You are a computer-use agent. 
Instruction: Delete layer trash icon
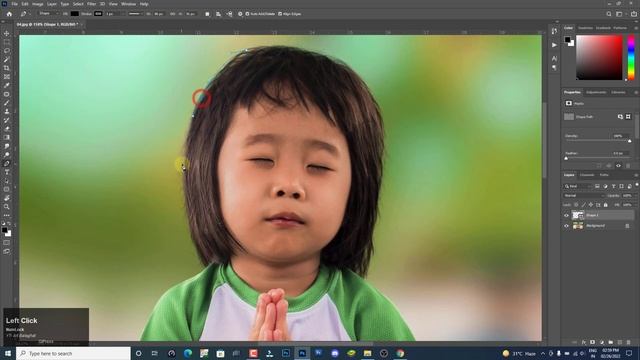pos(629,342)
